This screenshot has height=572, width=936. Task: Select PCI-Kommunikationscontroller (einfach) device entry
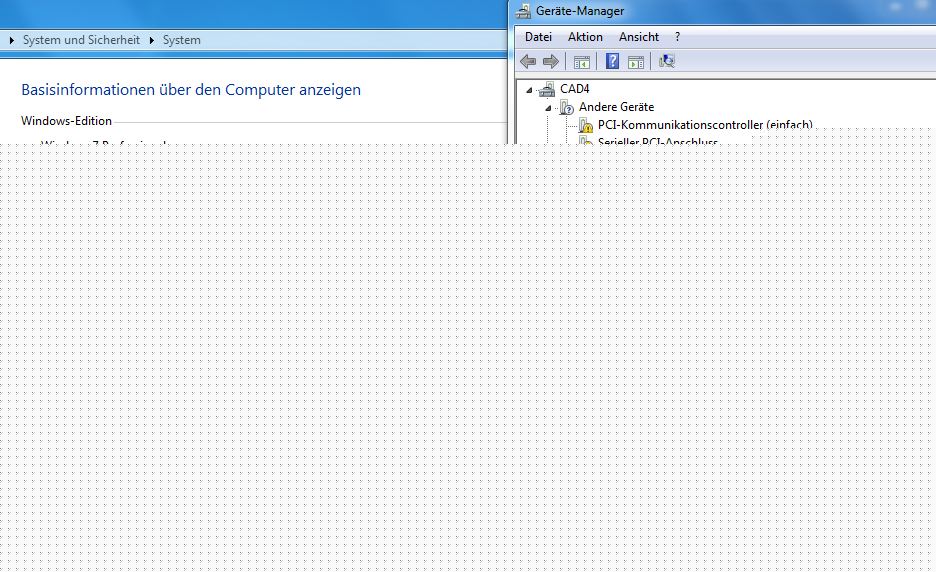tap(704, 125)
